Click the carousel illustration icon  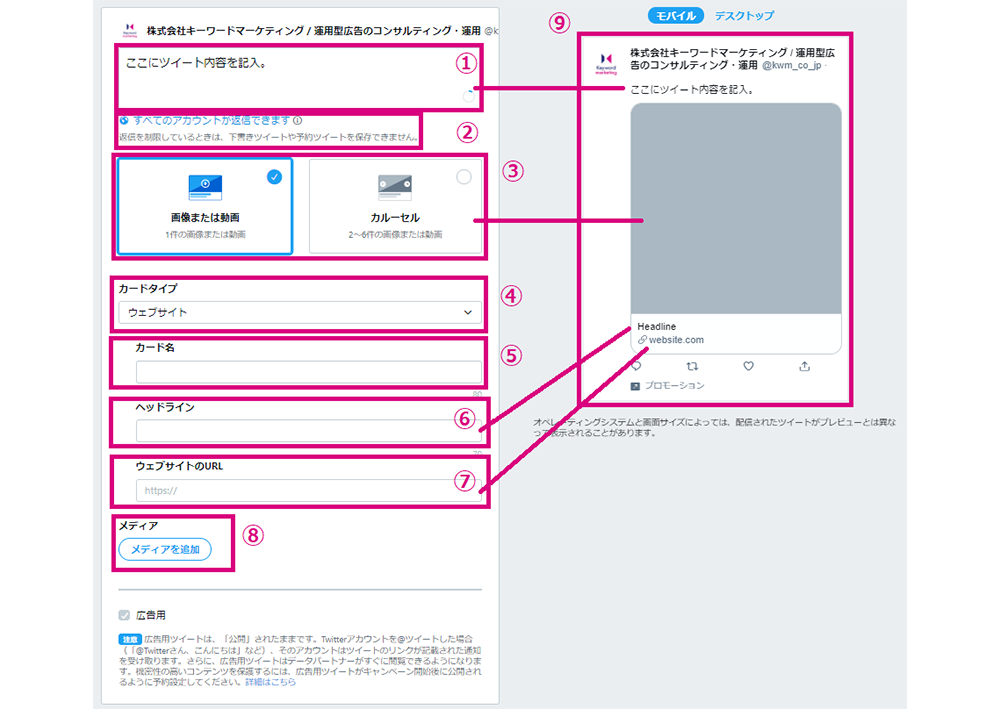(x=395, y=187)
